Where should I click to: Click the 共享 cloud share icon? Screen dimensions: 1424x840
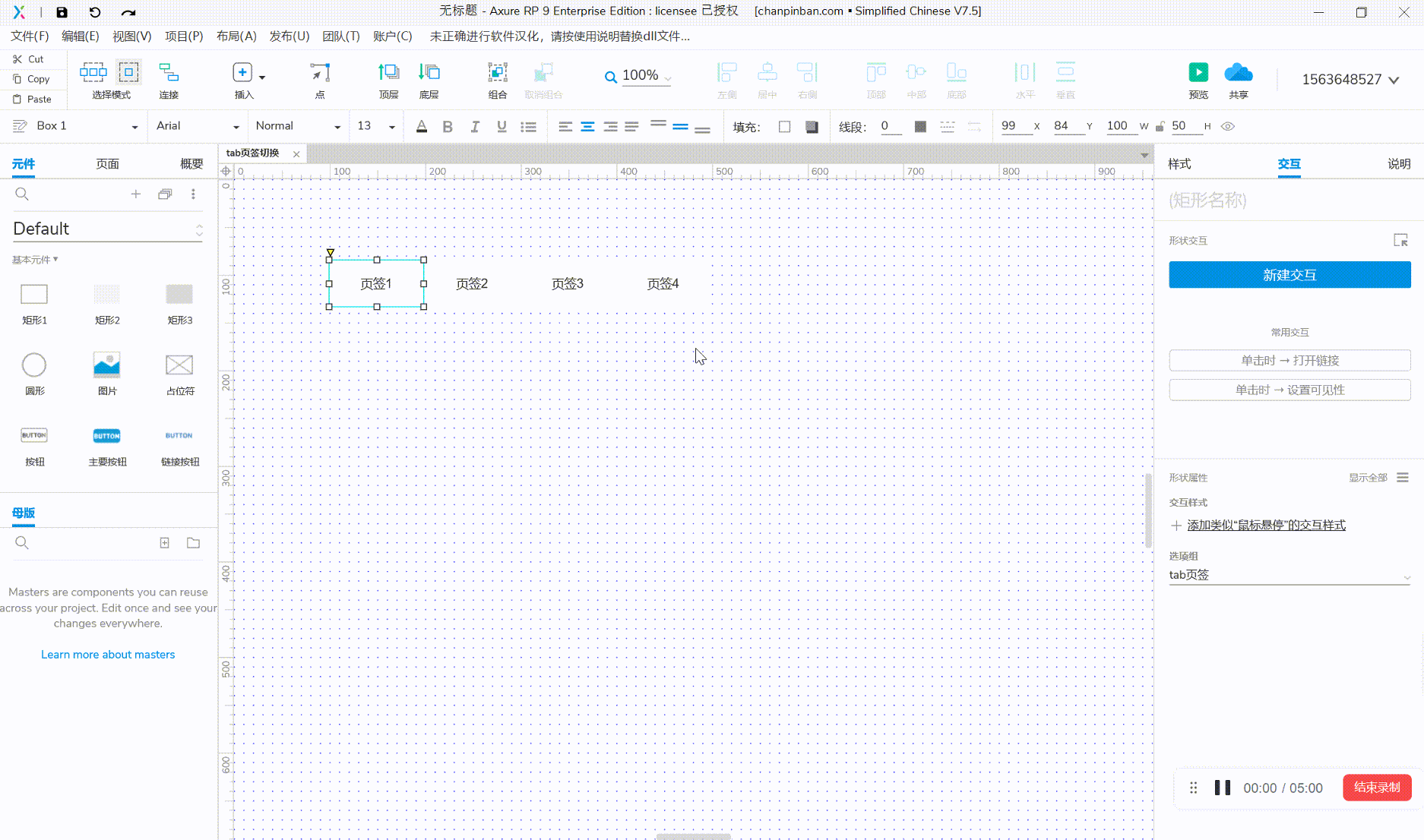pyautogui.click(x=1239, y=72)
